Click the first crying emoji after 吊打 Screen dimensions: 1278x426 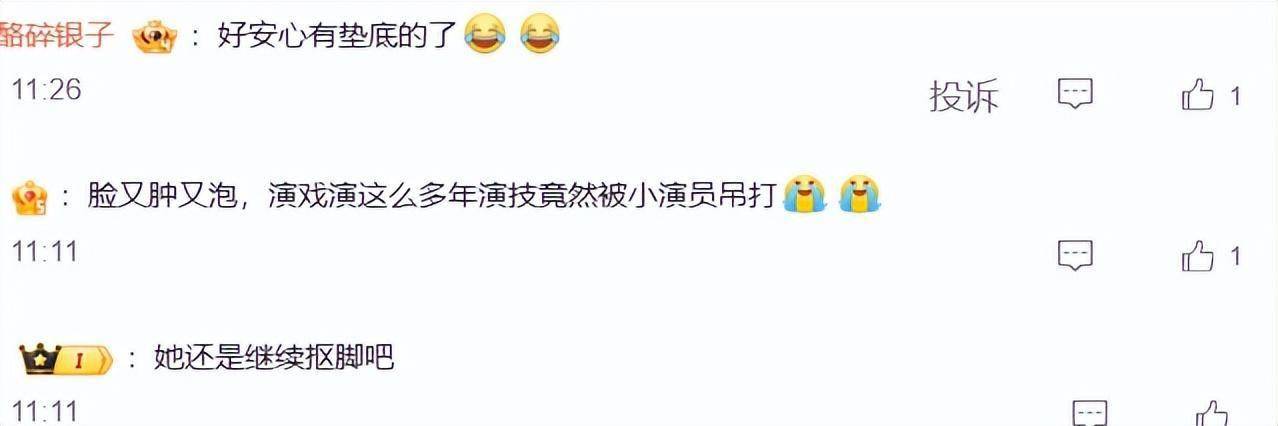pyautogui.click(x=805, y=194)
